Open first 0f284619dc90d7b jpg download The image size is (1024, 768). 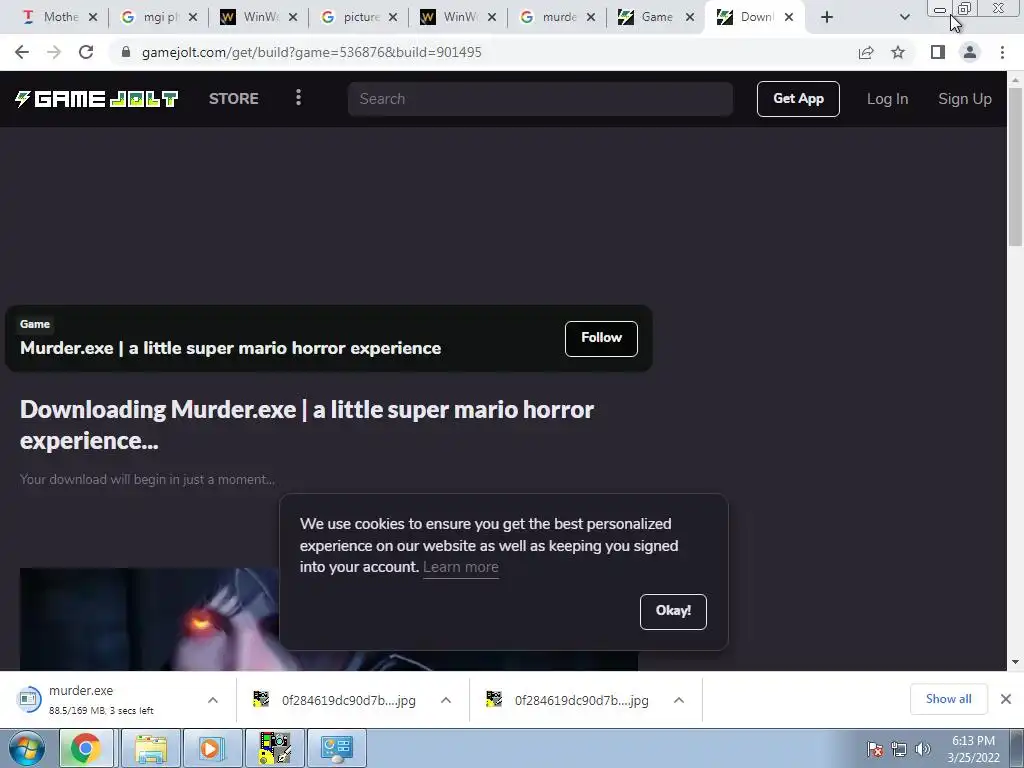(335, 700)
